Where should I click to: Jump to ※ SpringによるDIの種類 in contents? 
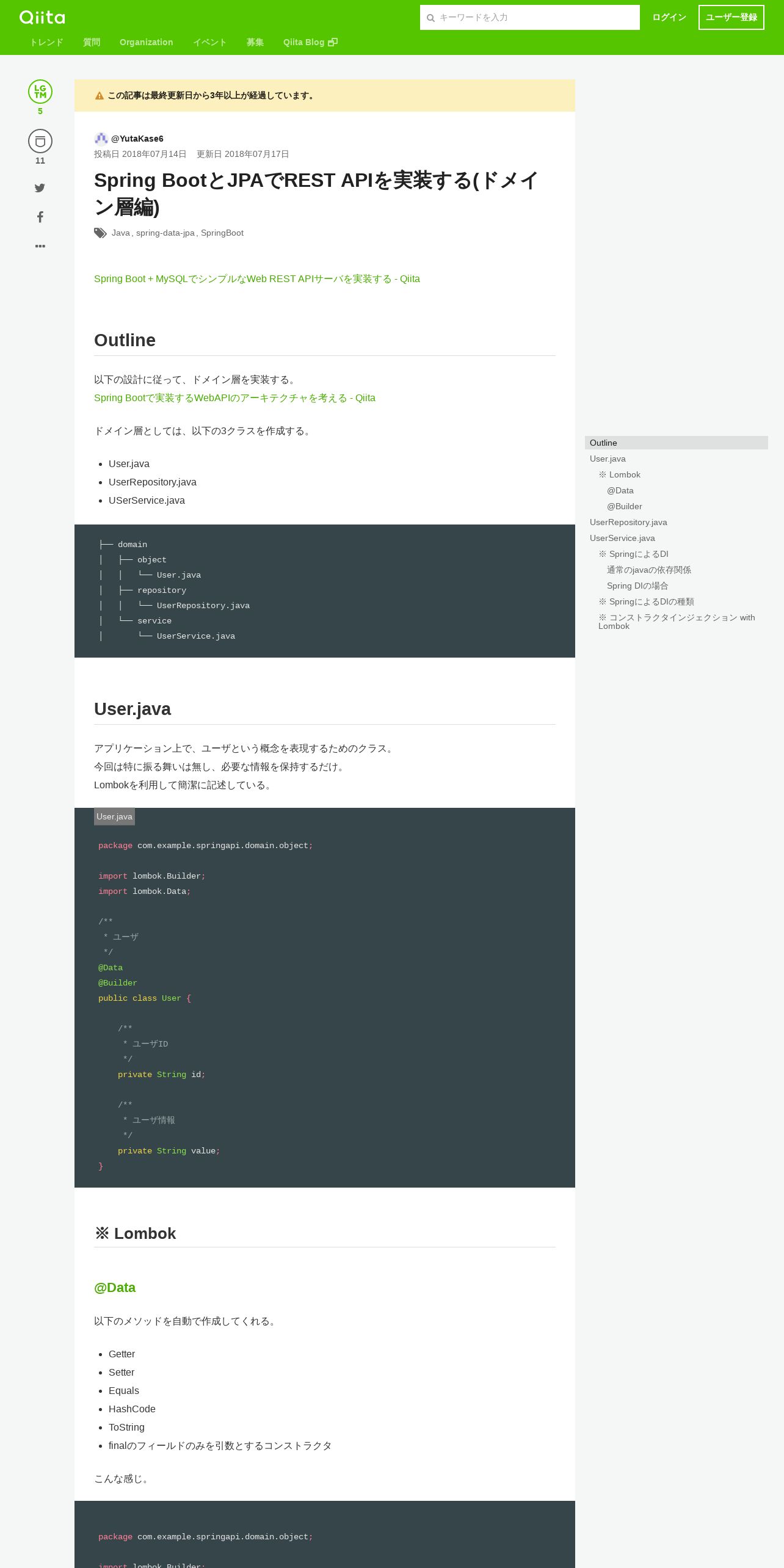click(647, 601)
